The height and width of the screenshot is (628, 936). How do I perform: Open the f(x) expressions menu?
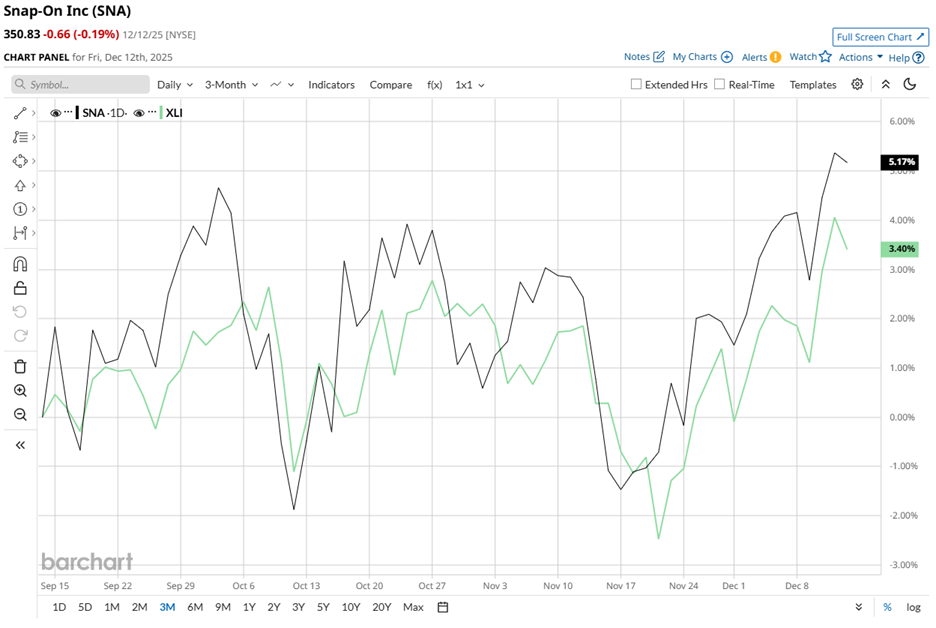[435, 85]
